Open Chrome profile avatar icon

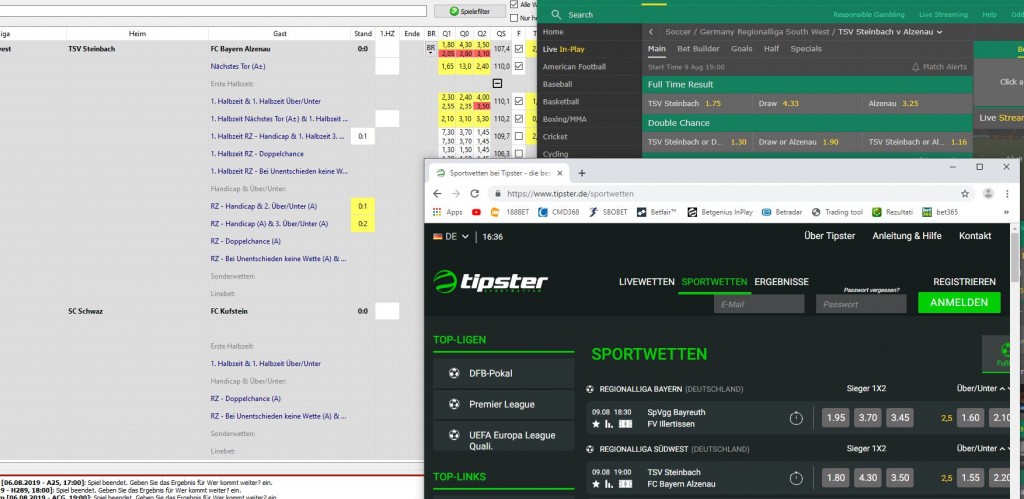click(988, 193)
